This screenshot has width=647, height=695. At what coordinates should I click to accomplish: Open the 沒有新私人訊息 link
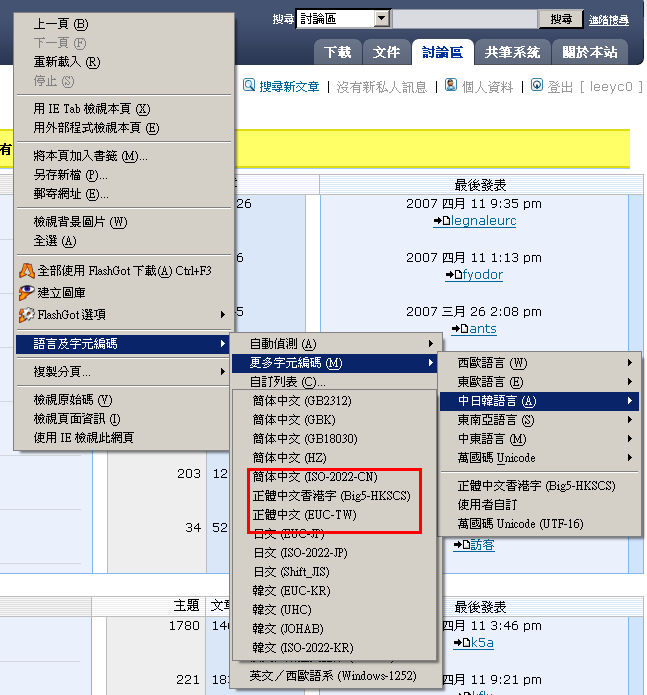(x=382, y=87)
